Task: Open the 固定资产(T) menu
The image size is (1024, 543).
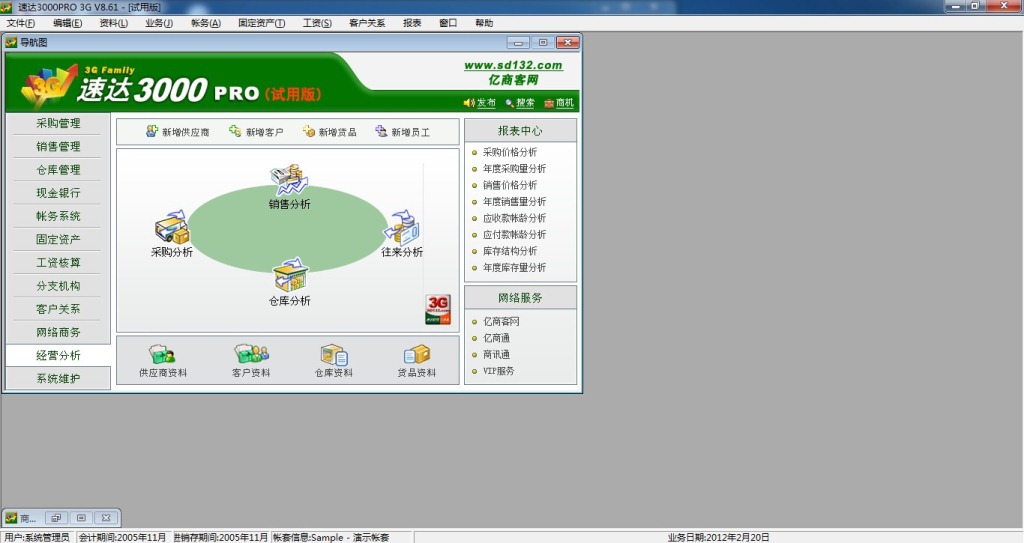Action: pyautogui.click(x=261, y=23)
